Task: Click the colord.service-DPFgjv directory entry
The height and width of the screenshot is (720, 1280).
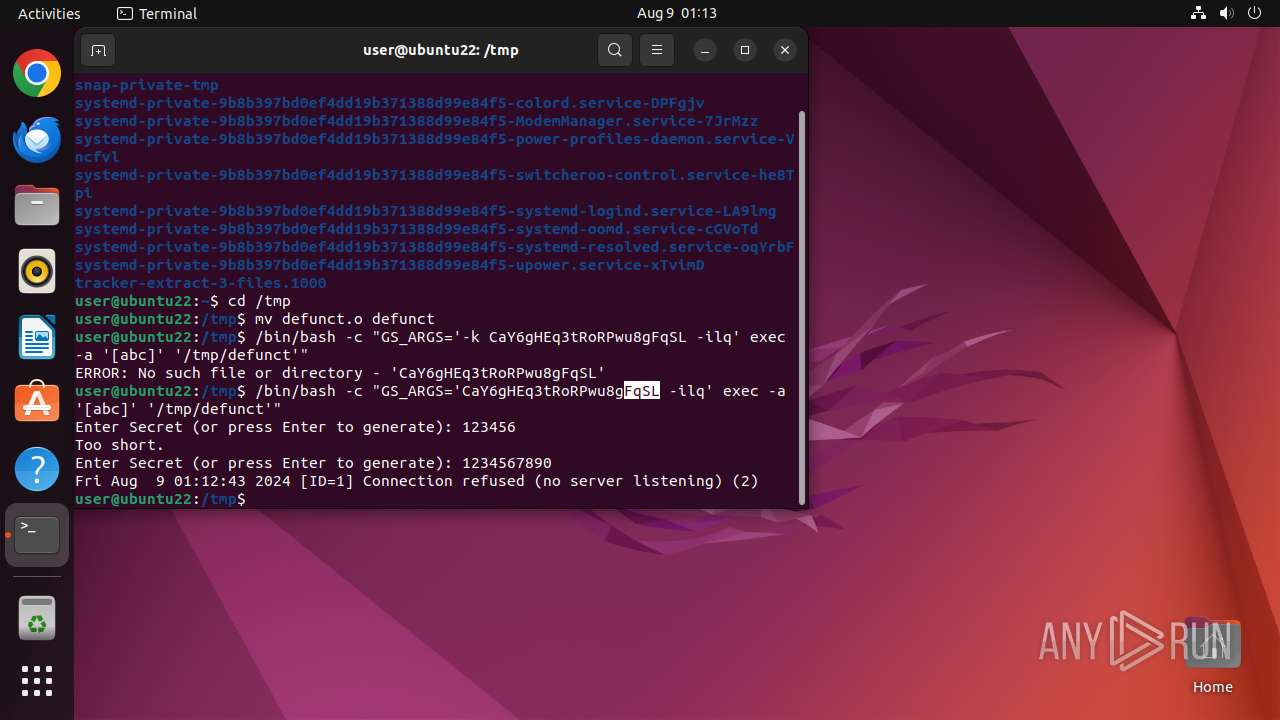Action: pyautogui.click(x=389, y=103)
